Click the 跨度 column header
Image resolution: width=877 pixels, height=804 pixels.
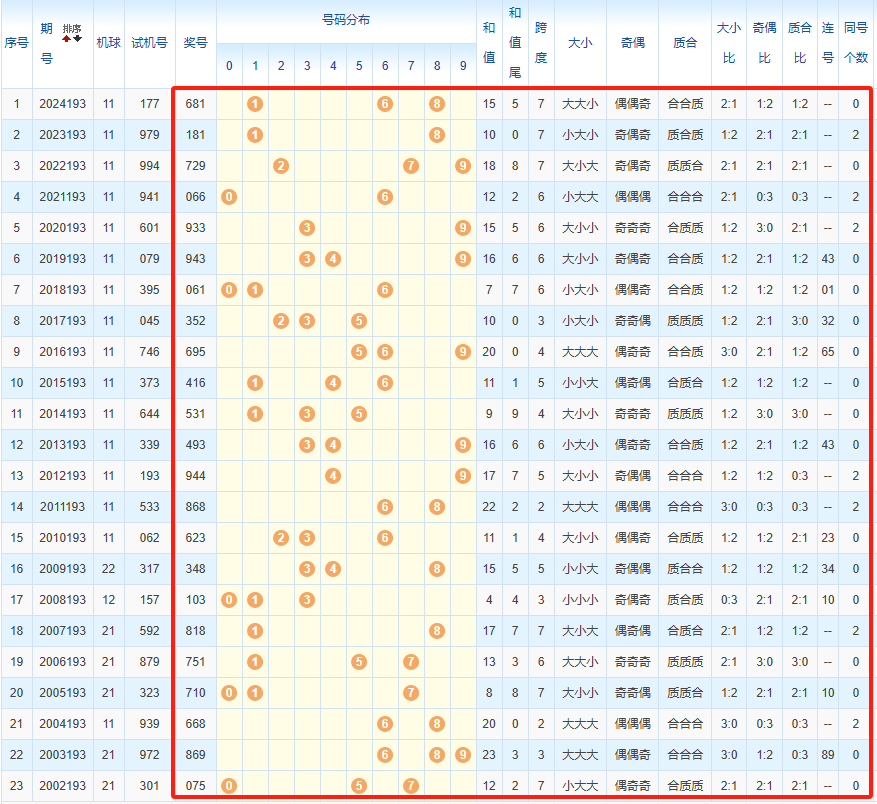click(540, 43)
